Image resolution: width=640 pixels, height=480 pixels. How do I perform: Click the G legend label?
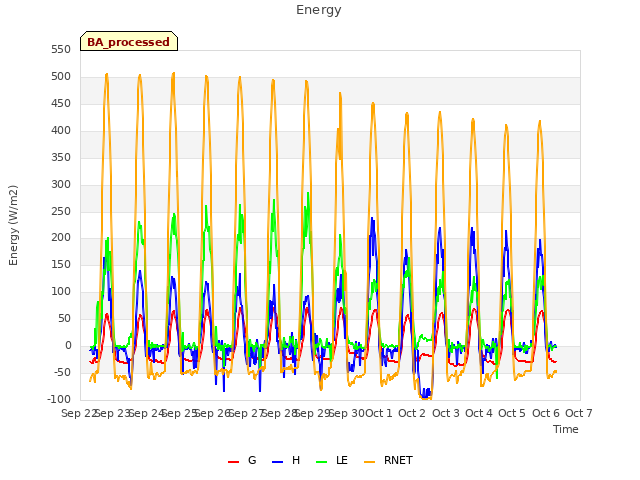[252, 460]
